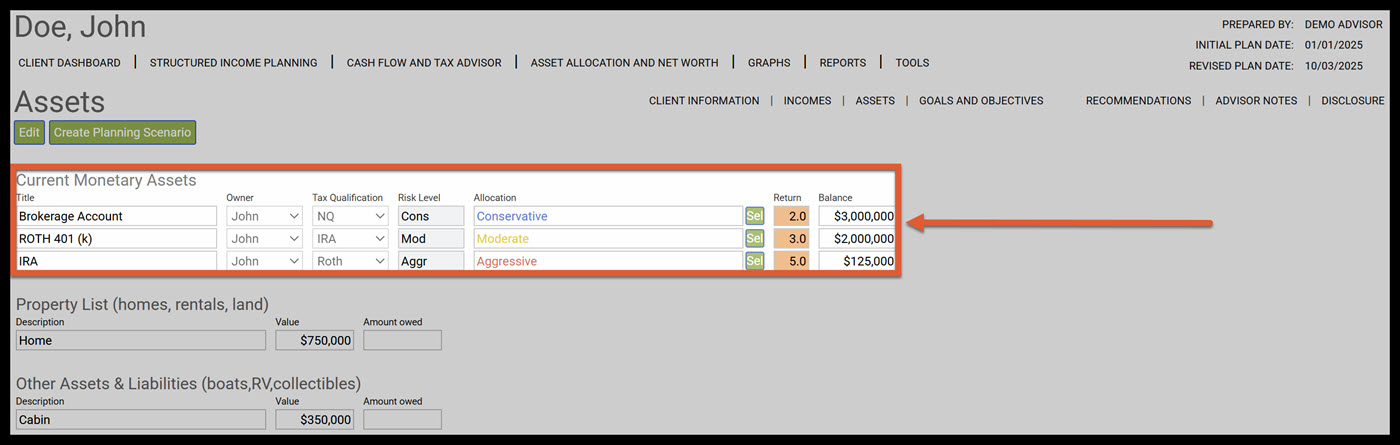Click Amount owed field for Cabin

(x=402, y=420)
